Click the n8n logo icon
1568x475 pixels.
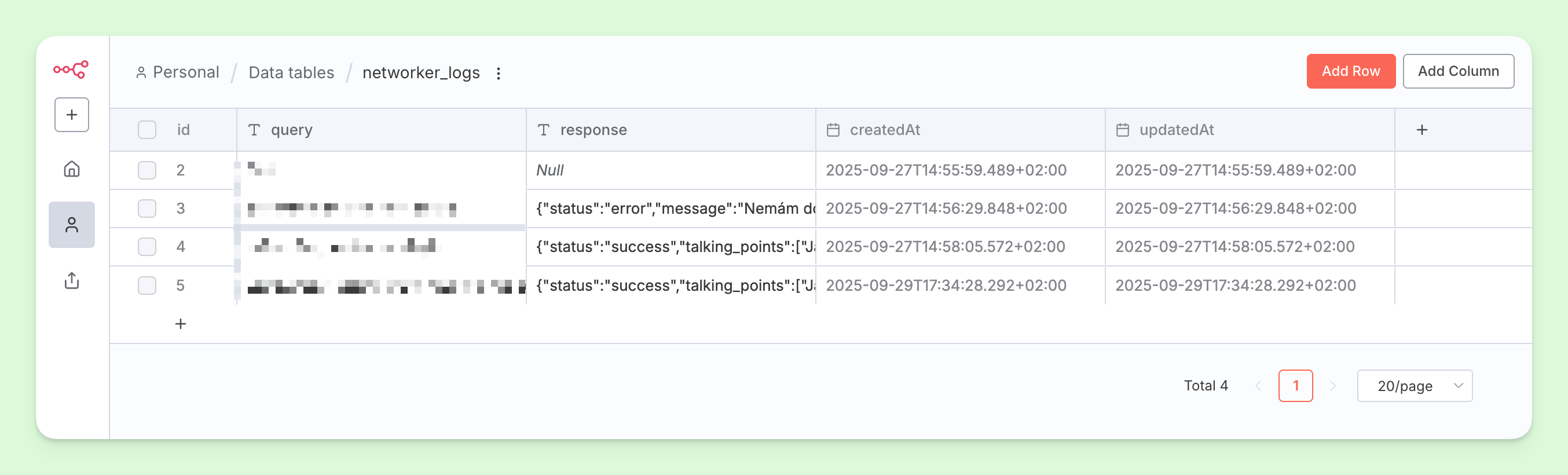tap(71, 70)
